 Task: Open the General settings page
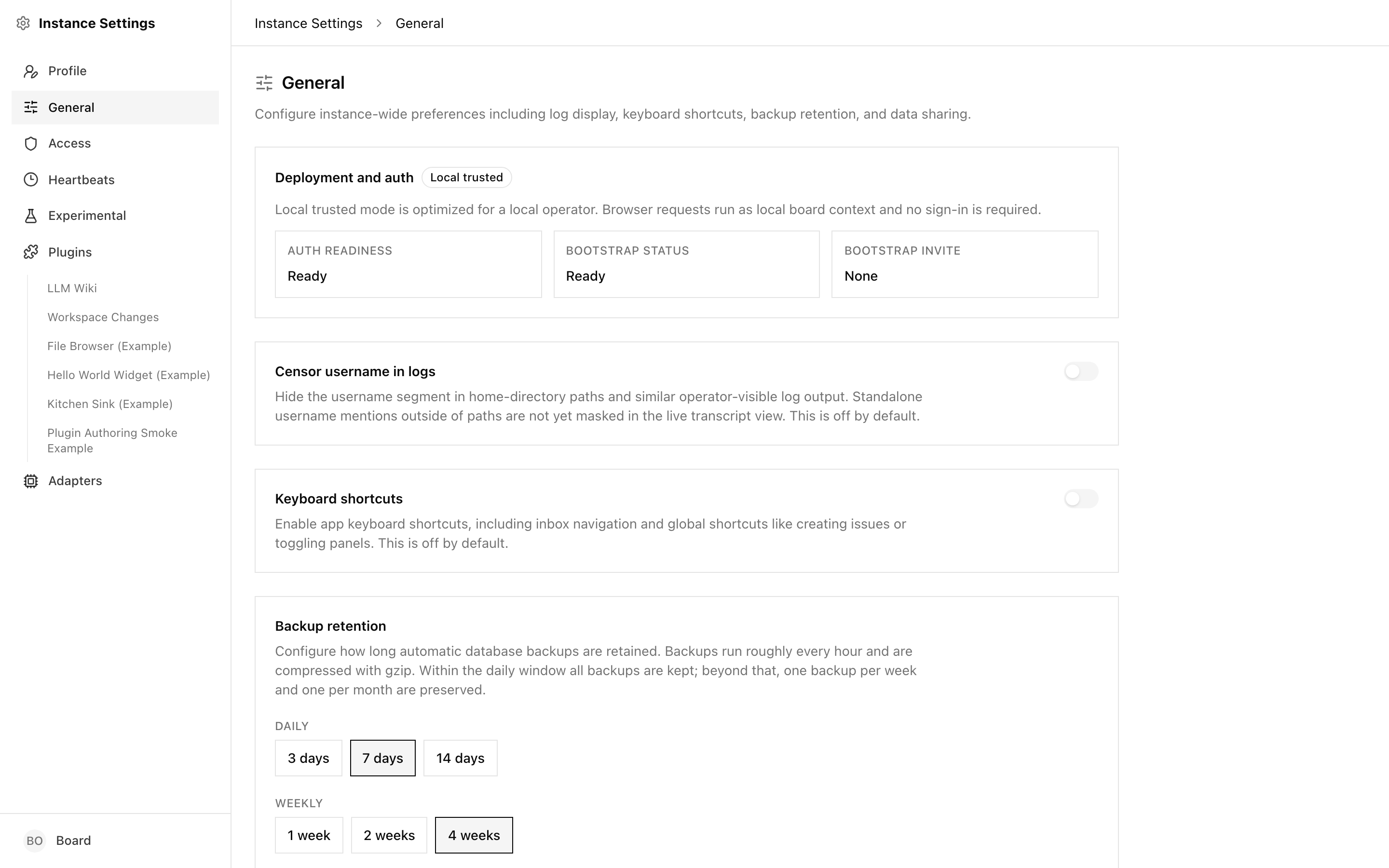point(115,108)
